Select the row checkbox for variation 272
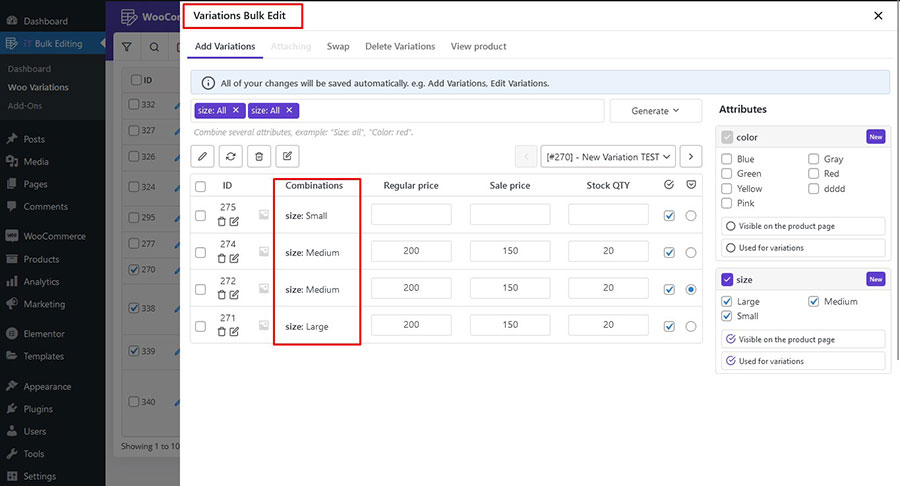The width and height of the screenshot is (900, 486). click(x=200, y=289)
